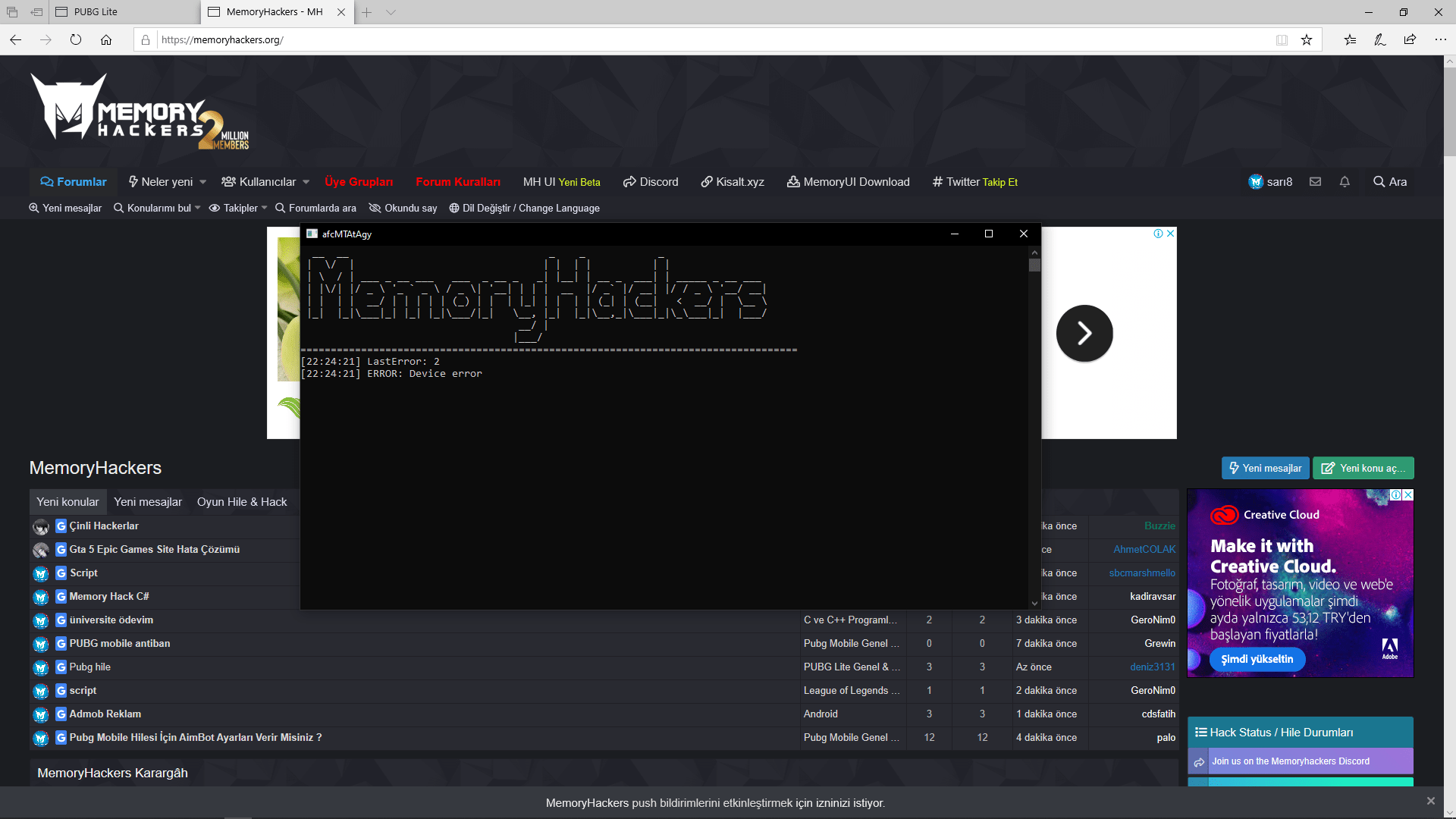Image resolution: width=1456 pixels, height=819 pixels.
Task: Expand the Kullanıcılar dropdown arrow
Action: (x=306, y=182)
